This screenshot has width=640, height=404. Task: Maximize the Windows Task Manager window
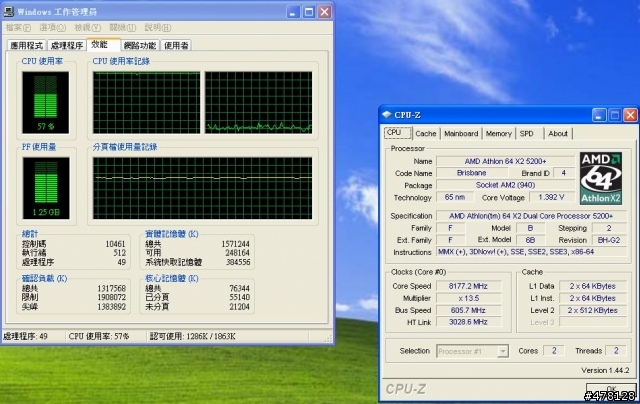[309, 12]
